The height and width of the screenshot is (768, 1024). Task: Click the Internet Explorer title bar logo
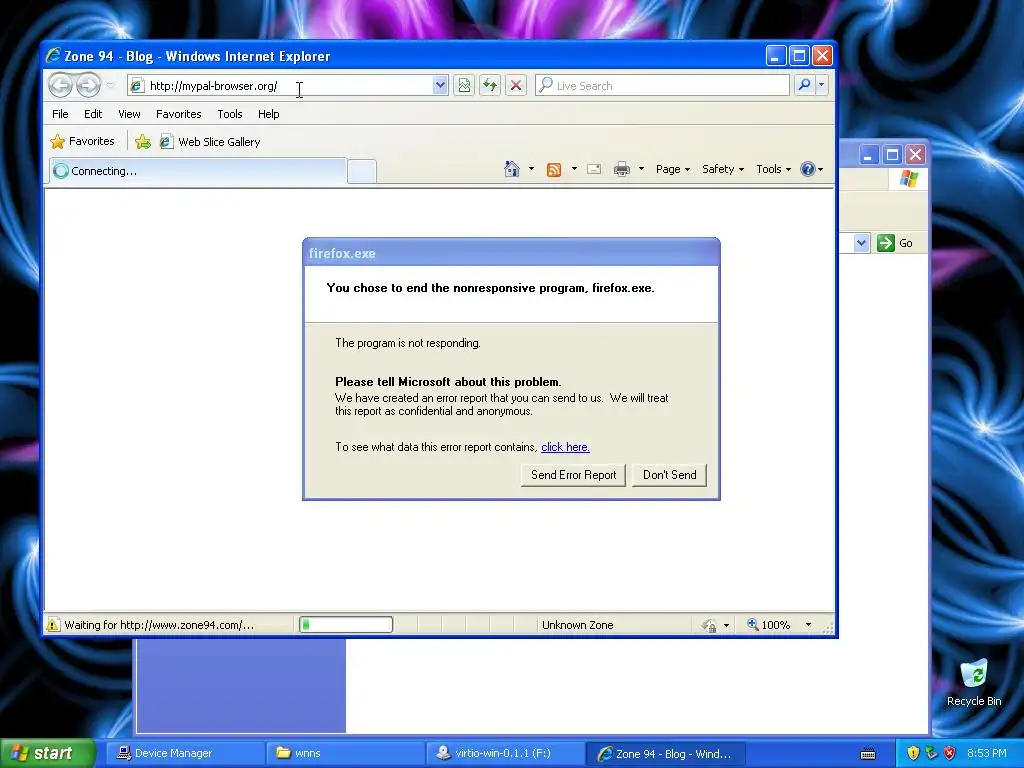[x=54, y=56]
